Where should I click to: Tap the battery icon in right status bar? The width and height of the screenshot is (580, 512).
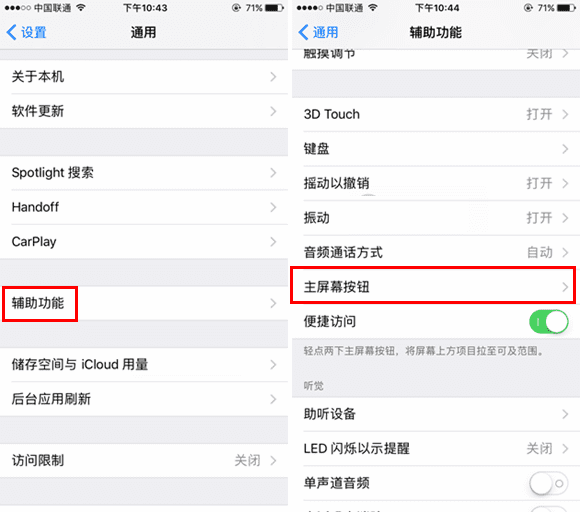pyautogui.click(x=566, y=8)
